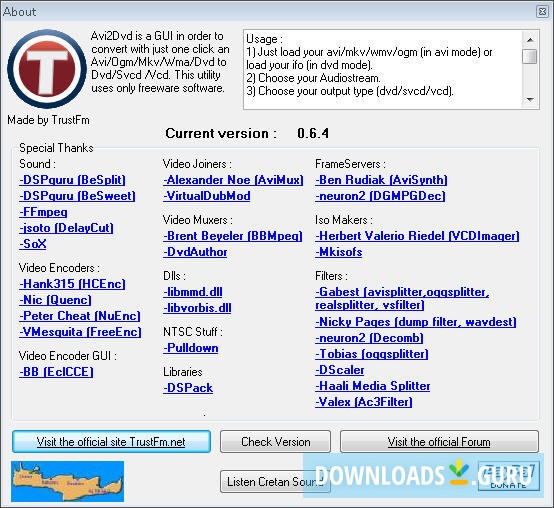The image size is (554, 508).
Task: Open Nic (Quenc) link
Action: [x=55, y=300]
